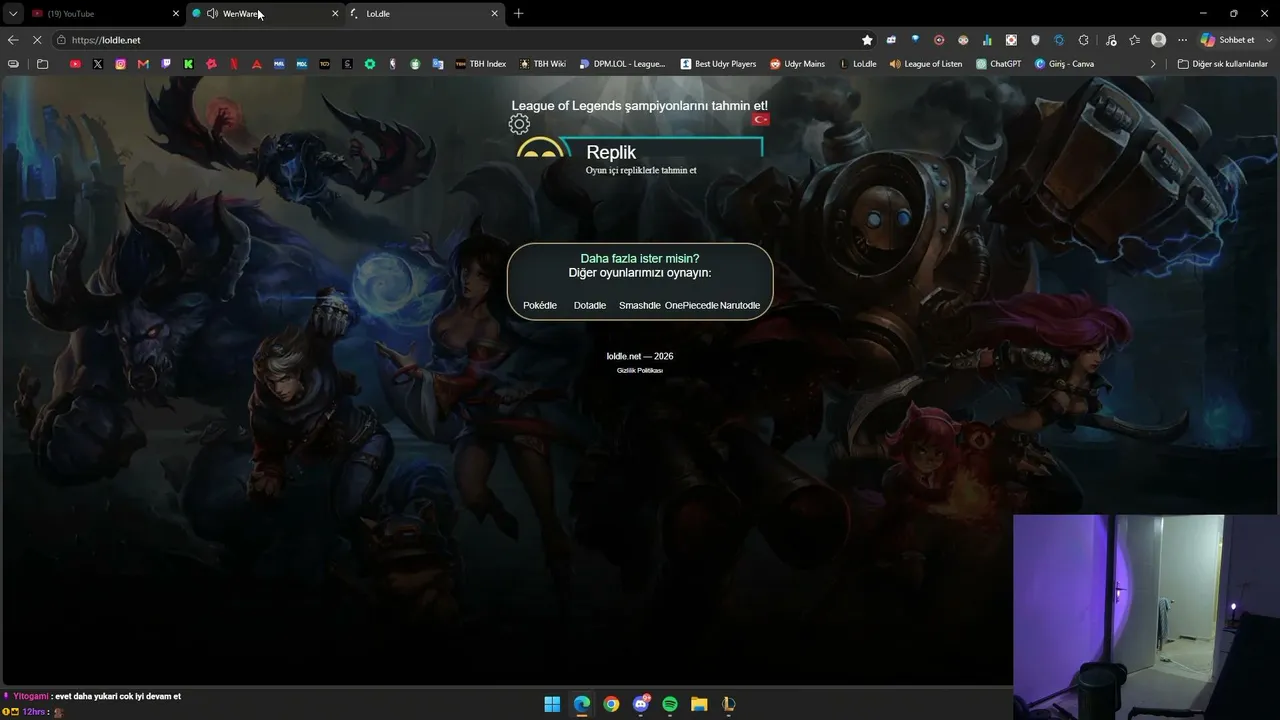
Task: Open the bookmarks bar folder icon
Action: pyautogui.click(x=42, y=64)
